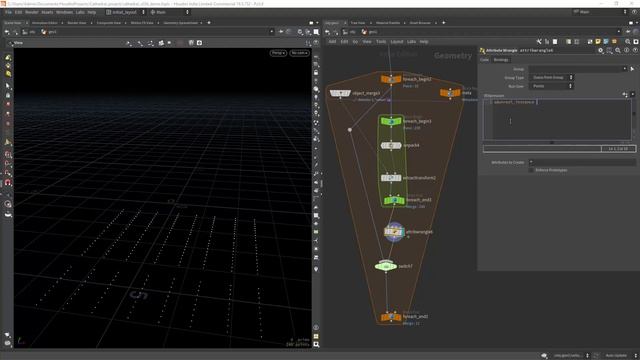640x360 pixels.
Task: Open the Attributes to Create dropdown
Action: (531, 162)
